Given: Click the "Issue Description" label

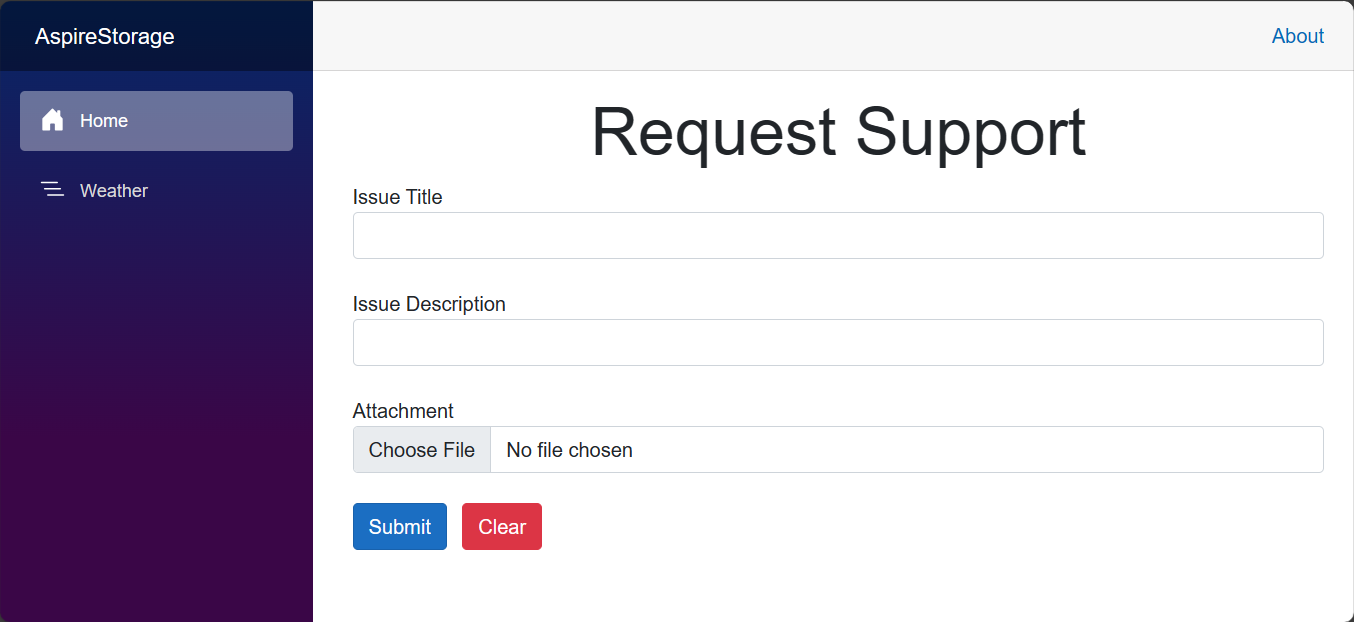Looking at the screenshot, I should click(429, 304).
